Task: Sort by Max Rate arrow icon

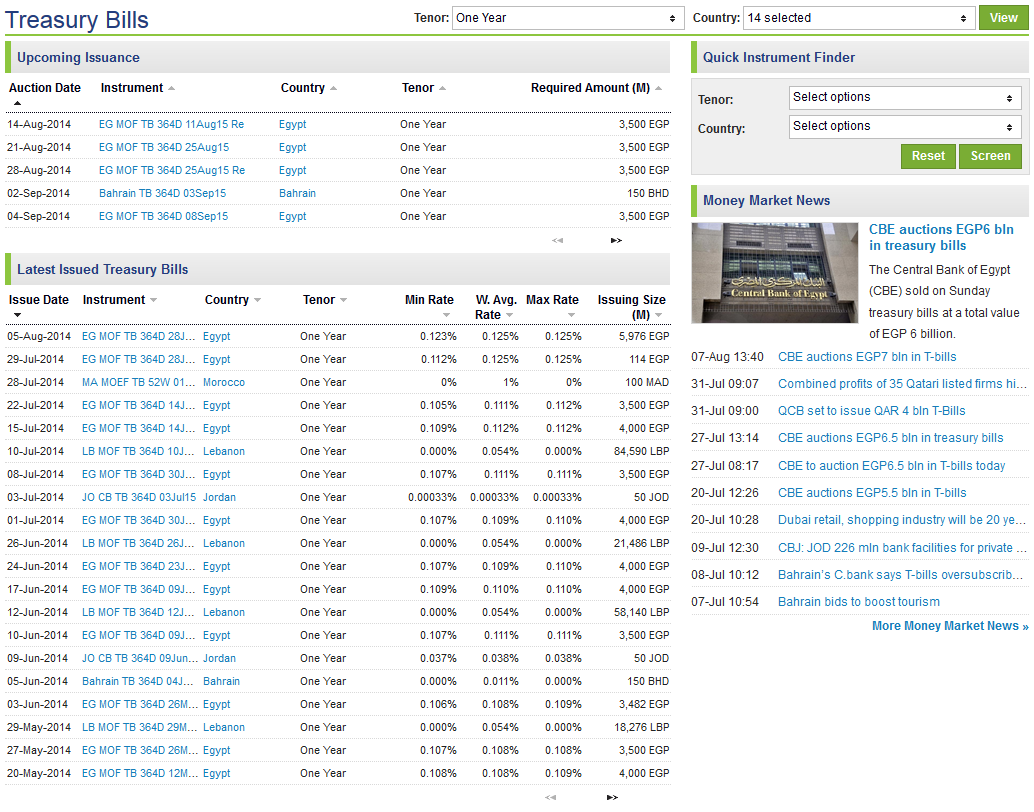Action: coord(571,315)
